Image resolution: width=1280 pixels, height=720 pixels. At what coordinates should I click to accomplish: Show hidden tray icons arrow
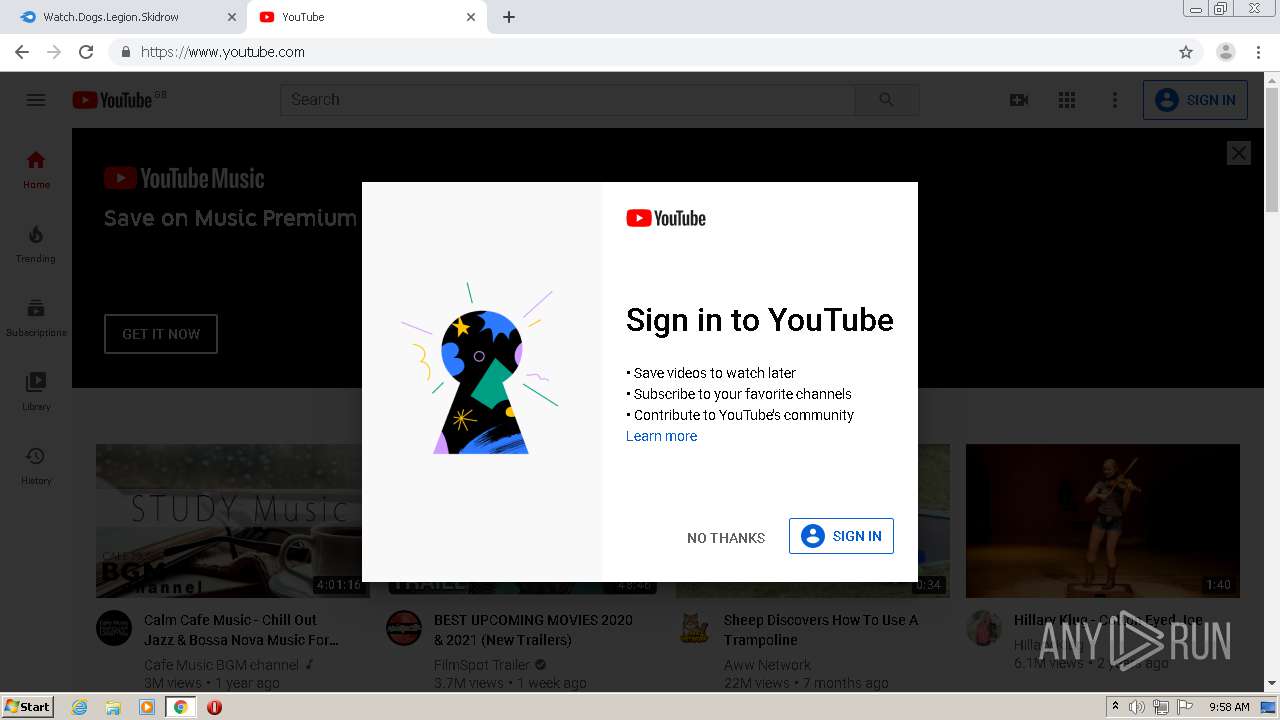click(1116, 707)
